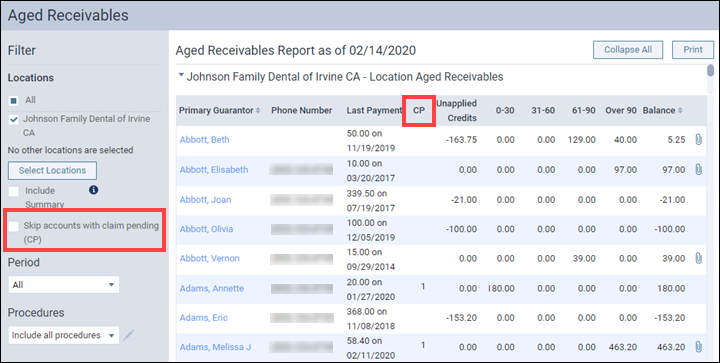Select the 180.00 balance for Adams, Annette
The width and height of the screenshot is (720, 363).
(x=671, y=288)
